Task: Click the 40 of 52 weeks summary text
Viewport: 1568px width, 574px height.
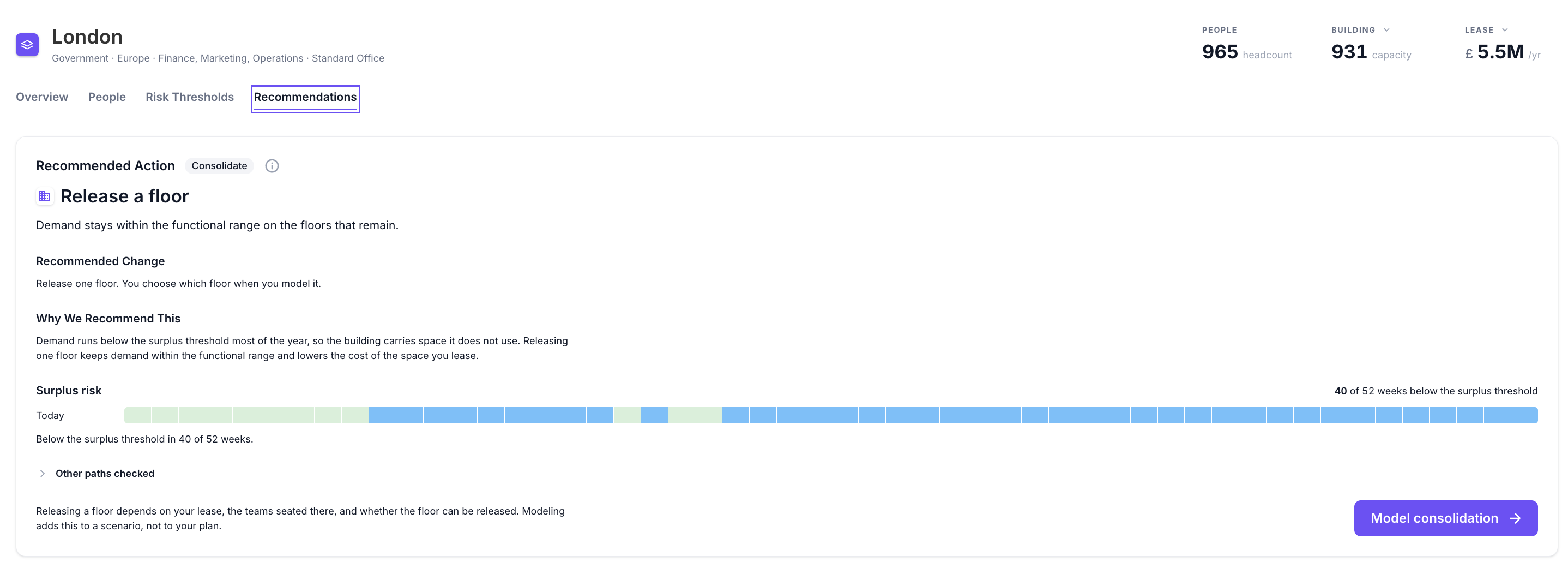Action: point(1436,391)
